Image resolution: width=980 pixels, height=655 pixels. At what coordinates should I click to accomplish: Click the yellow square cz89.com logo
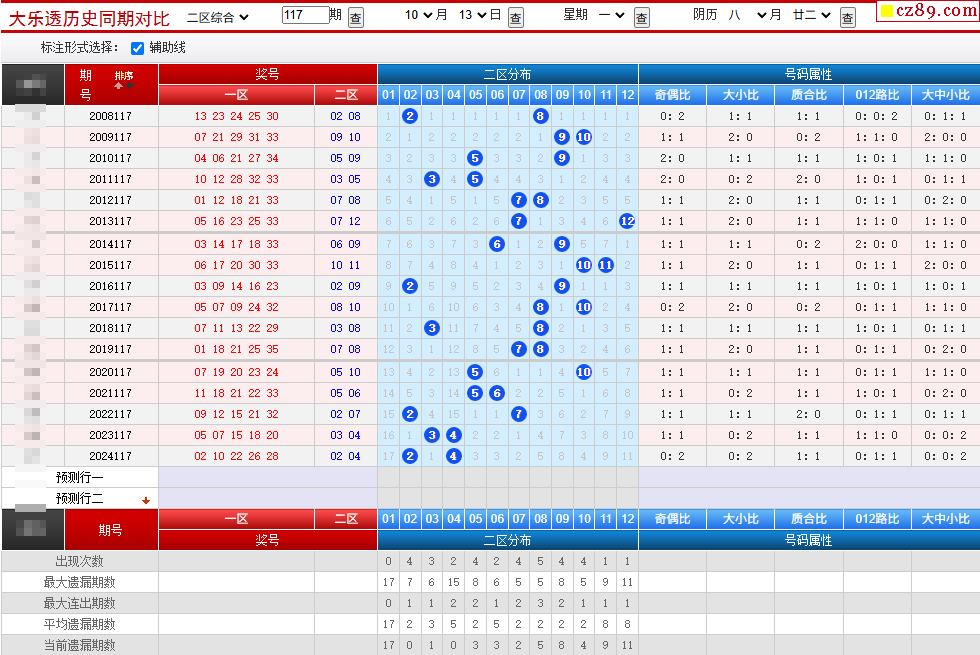click(886, 11)
